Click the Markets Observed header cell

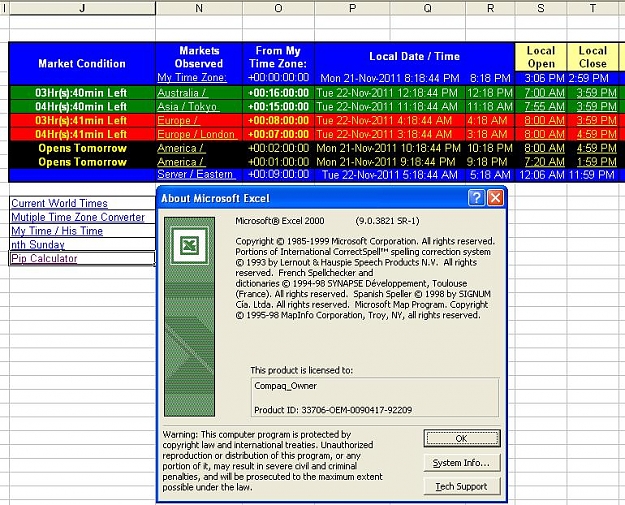point(199,57)
